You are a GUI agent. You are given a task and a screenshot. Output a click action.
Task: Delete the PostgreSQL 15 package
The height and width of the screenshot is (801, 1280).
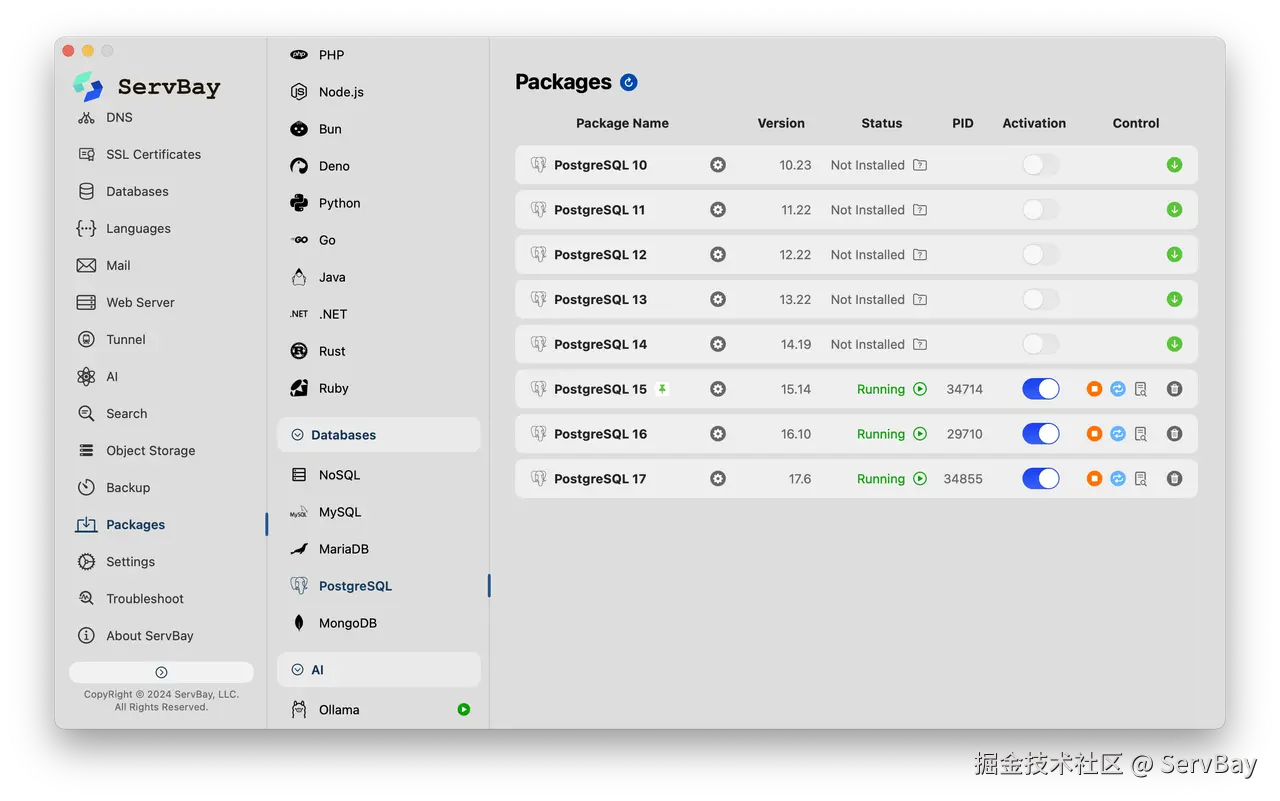(x=1175, y=389)
